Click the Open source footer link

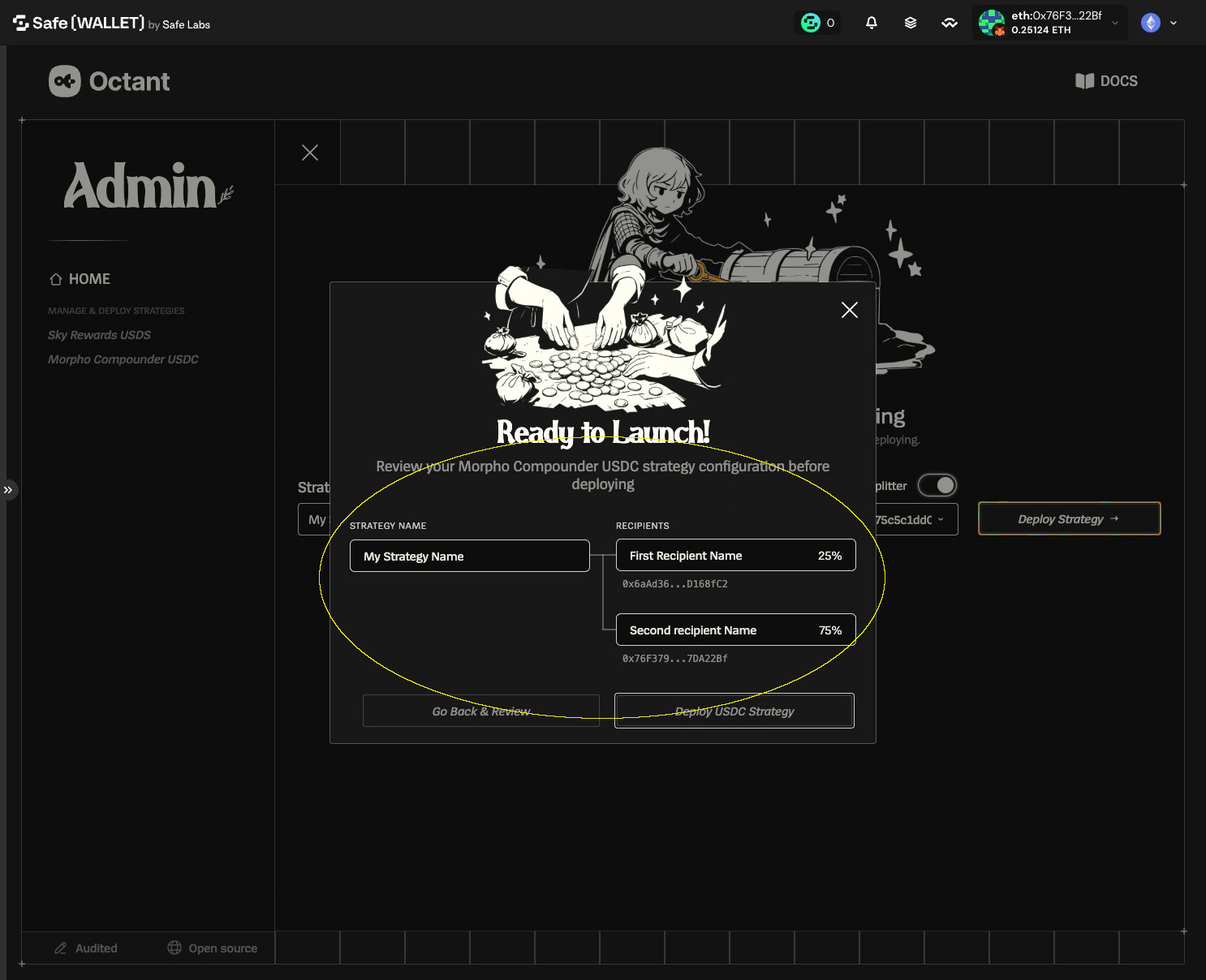(x=213, y=948)
